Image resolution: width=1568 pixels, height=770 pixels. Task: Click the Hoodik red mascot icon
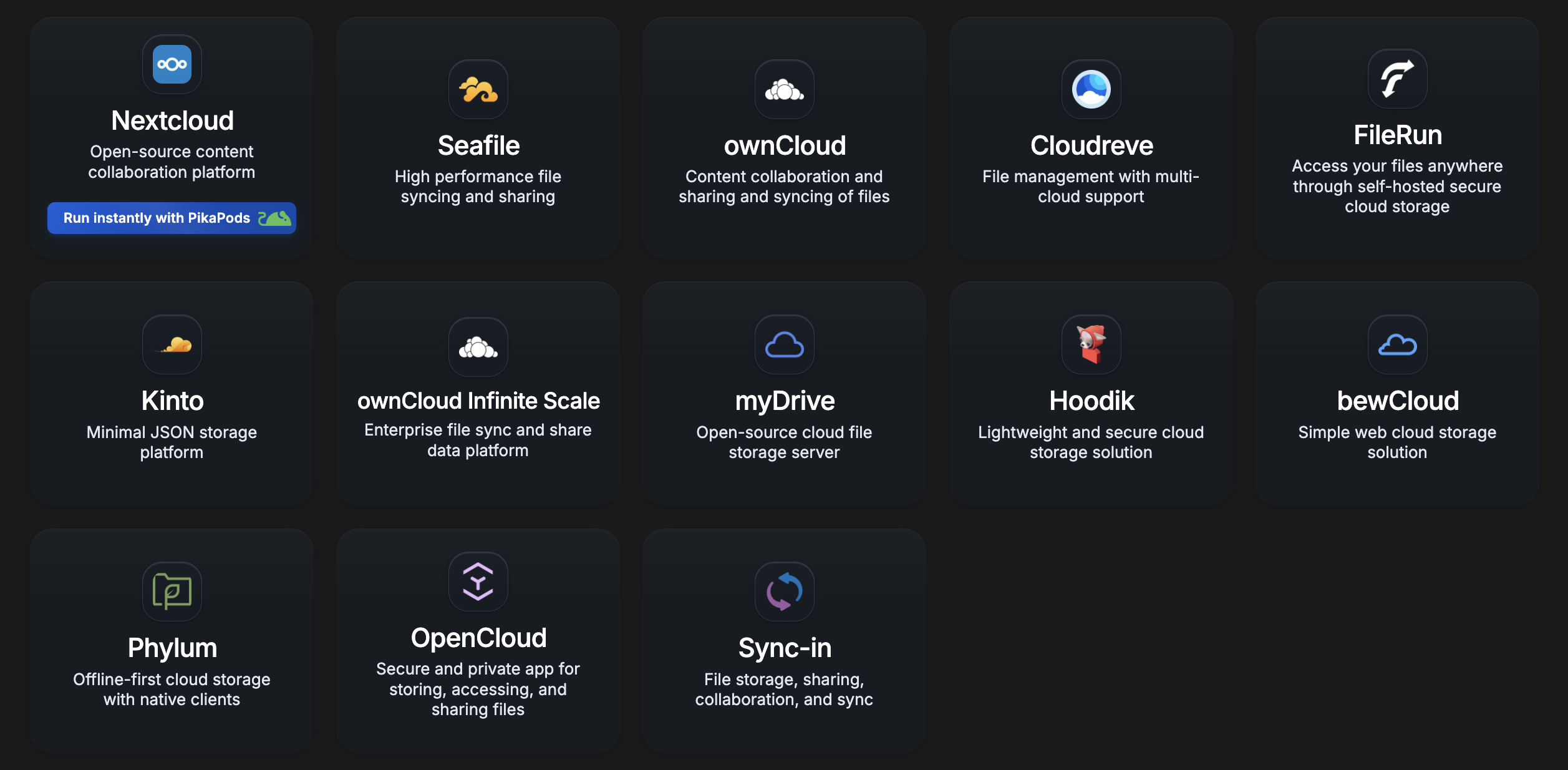pos(1091,344)
